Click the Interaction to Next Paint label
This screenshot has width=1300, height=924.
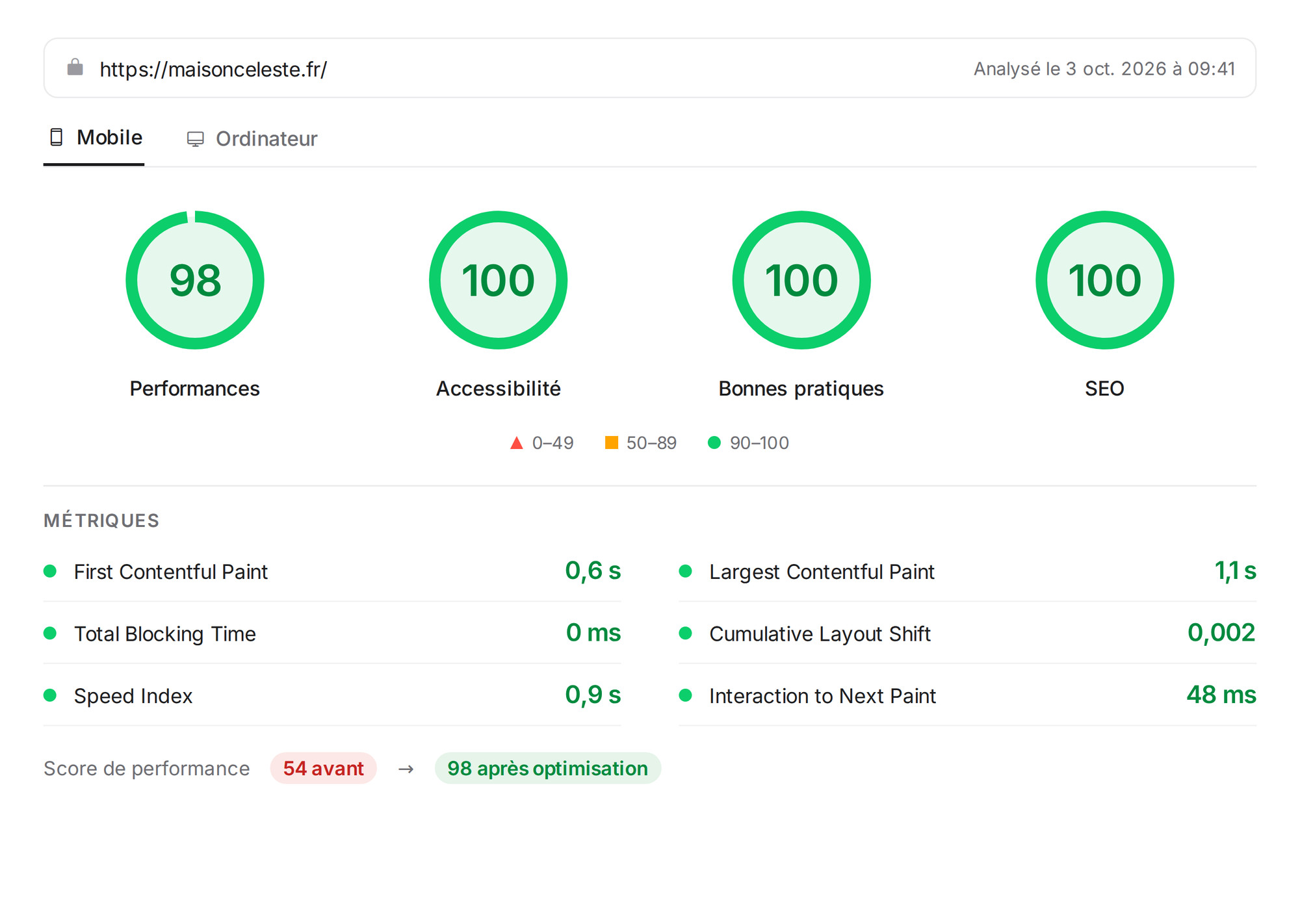click(x=822, y=696)
